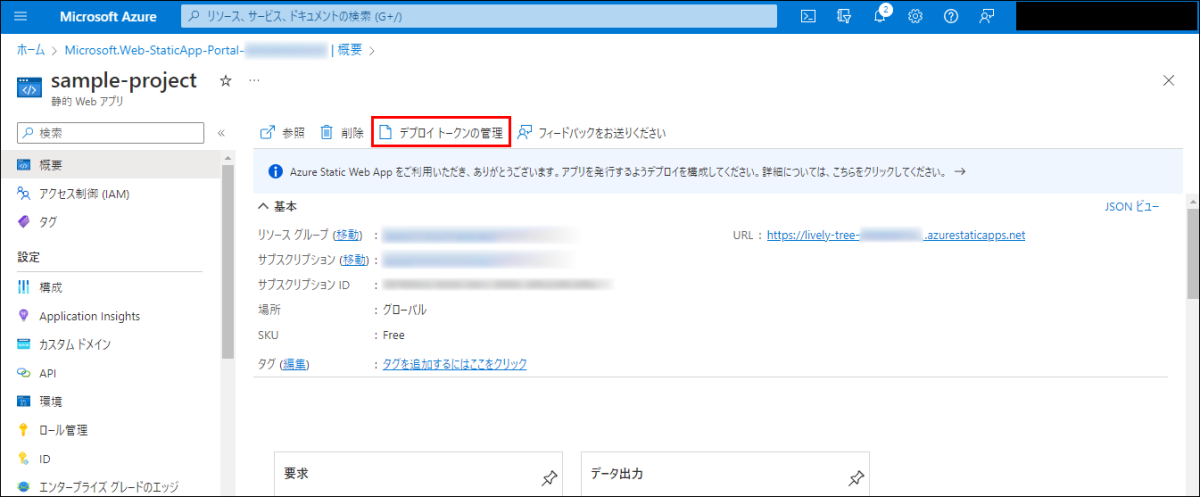Go to ホーム breadcrumb link
This screenshot has width=1200, height=497.
coord(31,50)
